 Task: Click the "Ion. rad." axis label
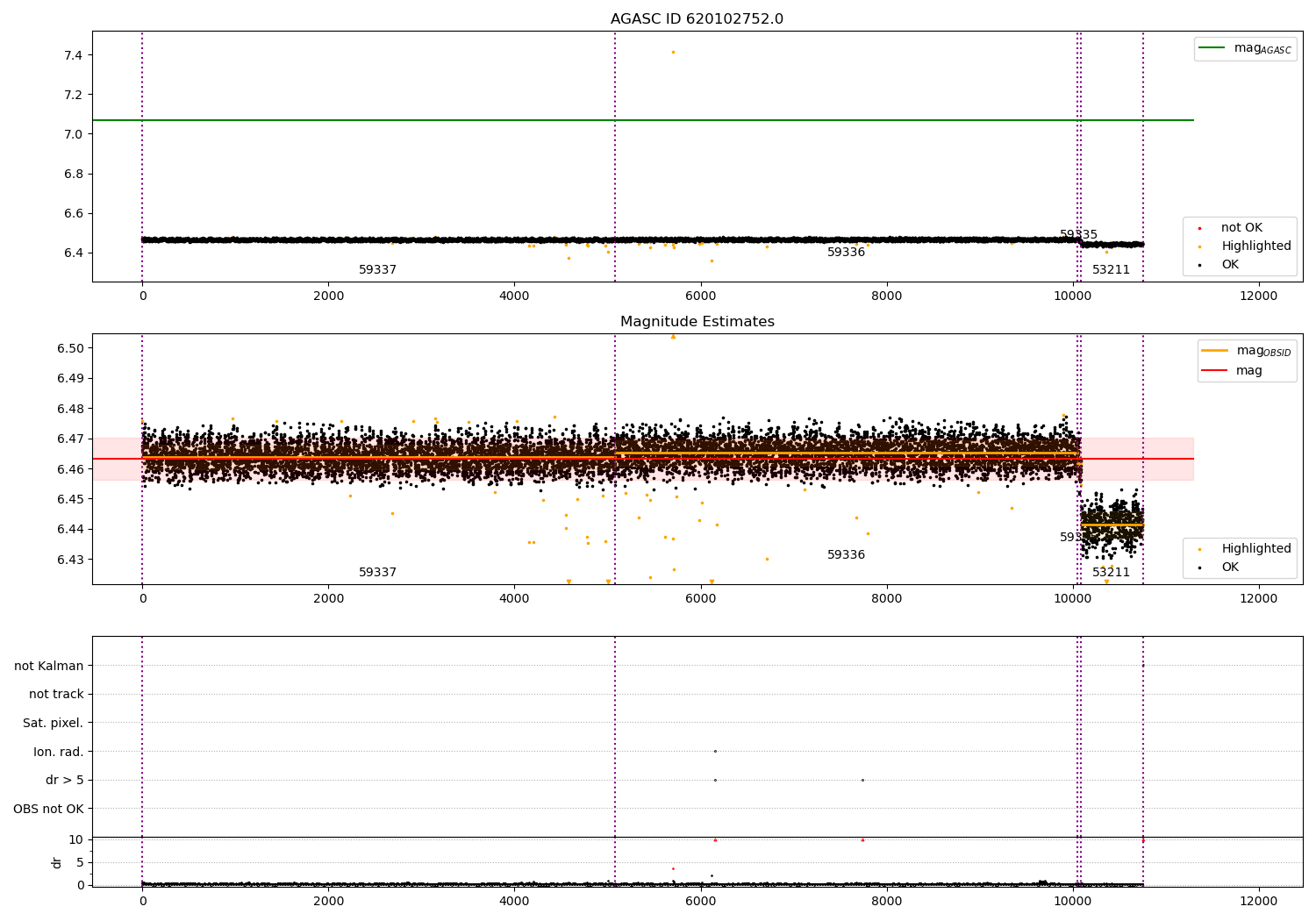click(59, 752)
